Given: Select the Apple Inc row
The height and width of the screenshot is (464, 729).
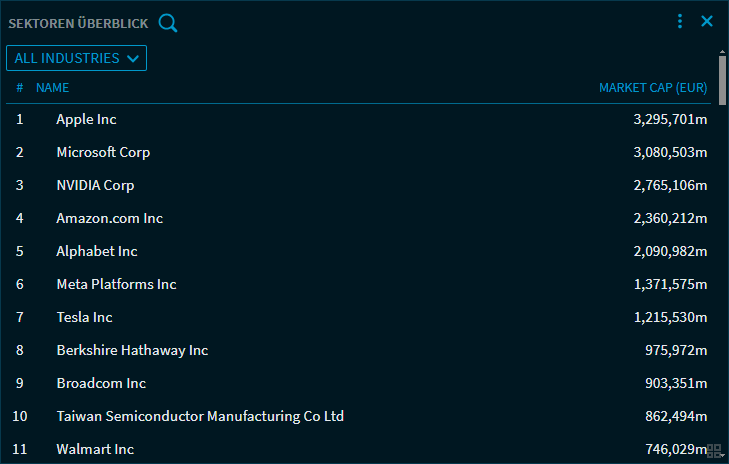Looking at the screenshot, I should 86,119.
